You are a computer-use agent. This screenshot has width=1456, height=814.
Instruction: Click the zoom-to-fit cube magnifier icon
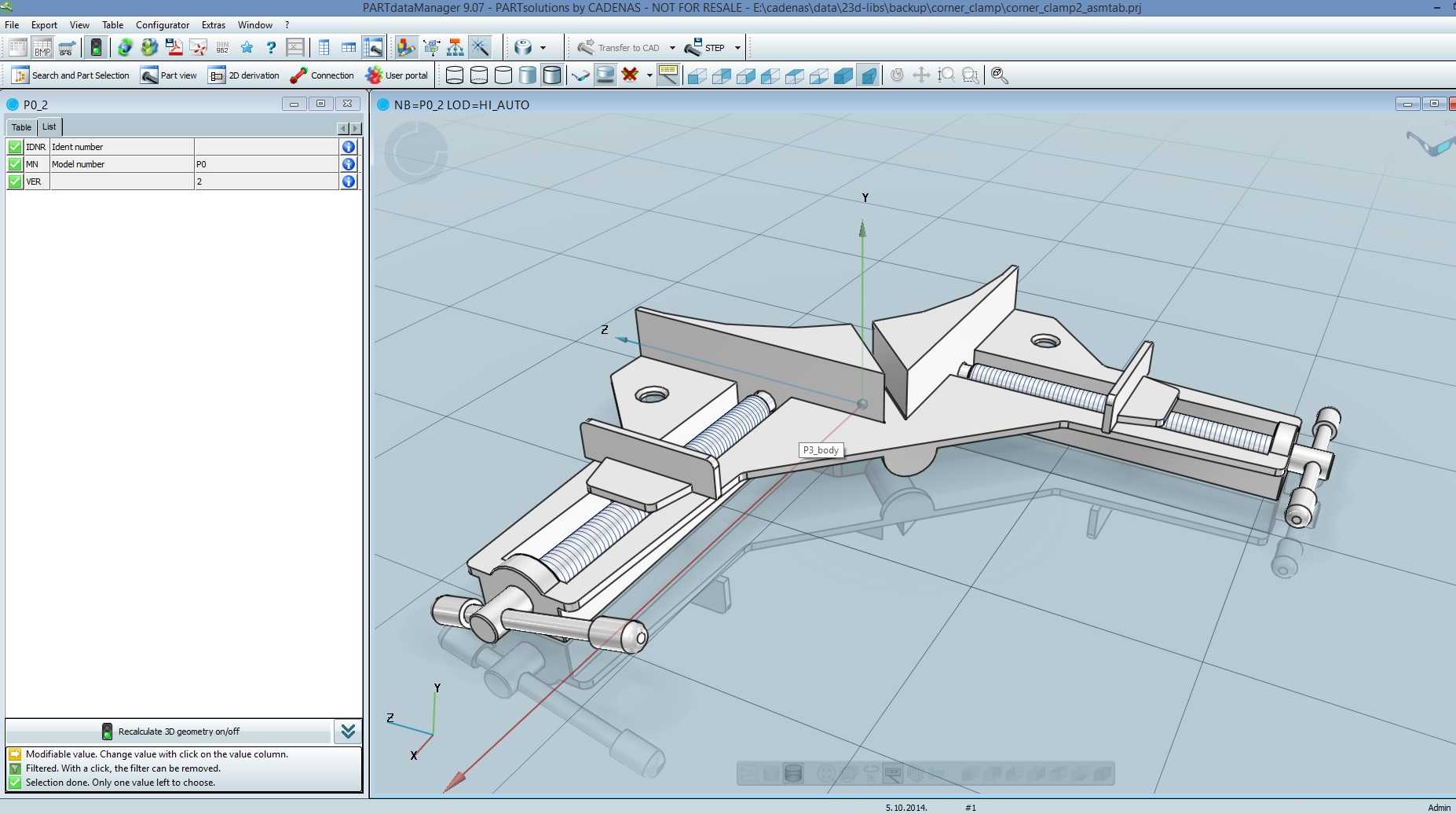tap(999, 75)
